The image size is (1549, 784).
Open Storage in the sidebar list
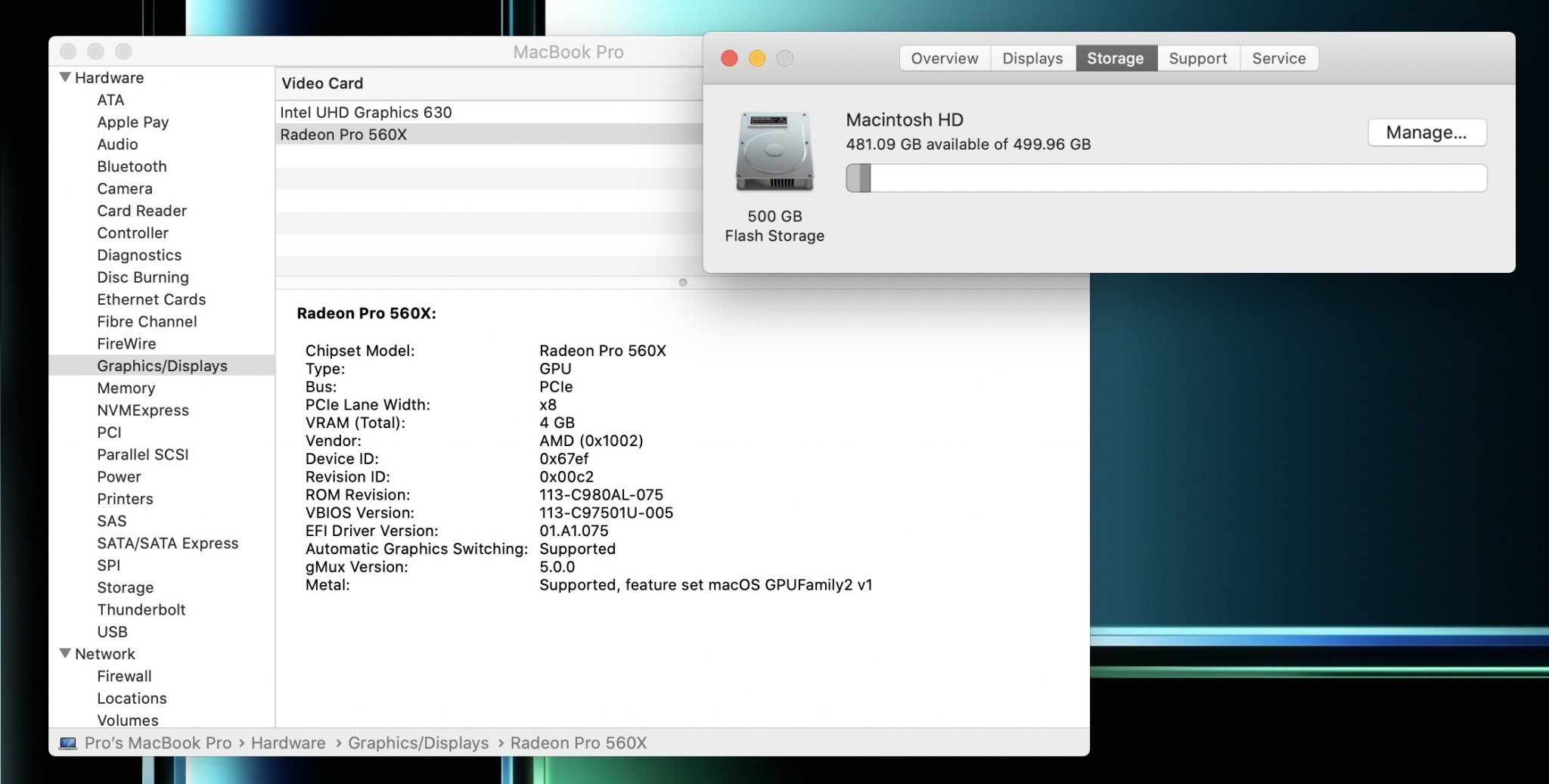coord(125,588)
